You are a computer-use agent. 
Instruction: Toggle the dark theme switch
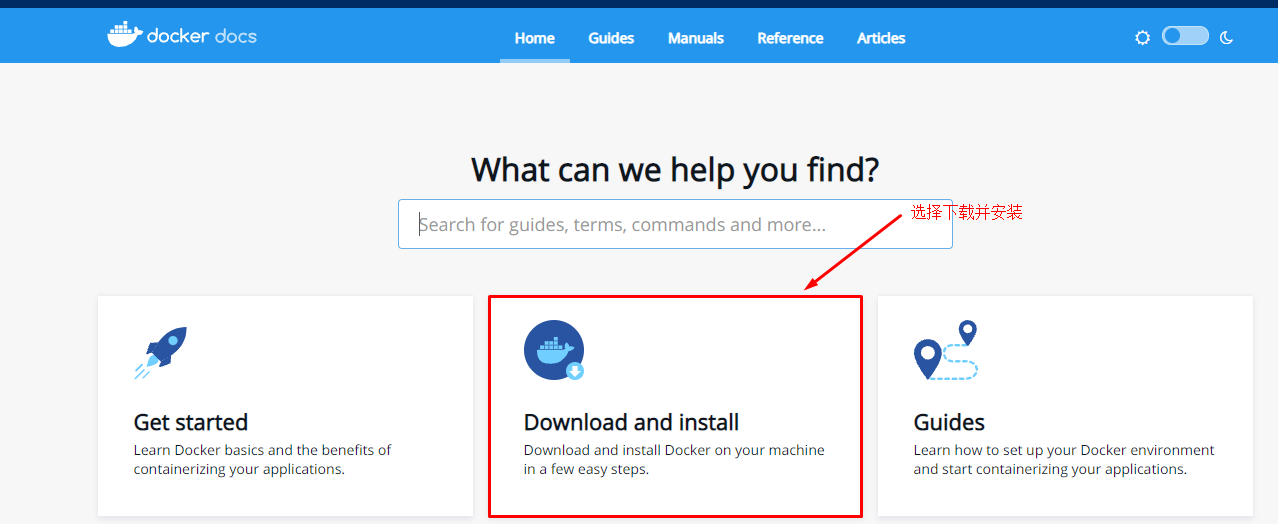coord(1185,37)
